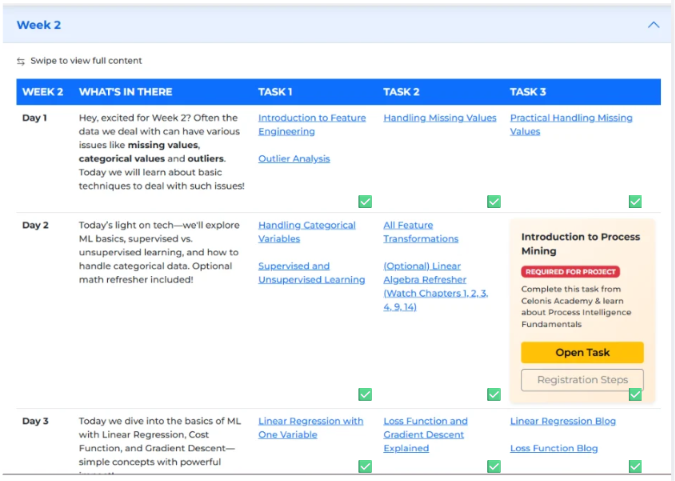675x481 pixels.
Task: Click the Week 2 header title
Action: point(39,25)
